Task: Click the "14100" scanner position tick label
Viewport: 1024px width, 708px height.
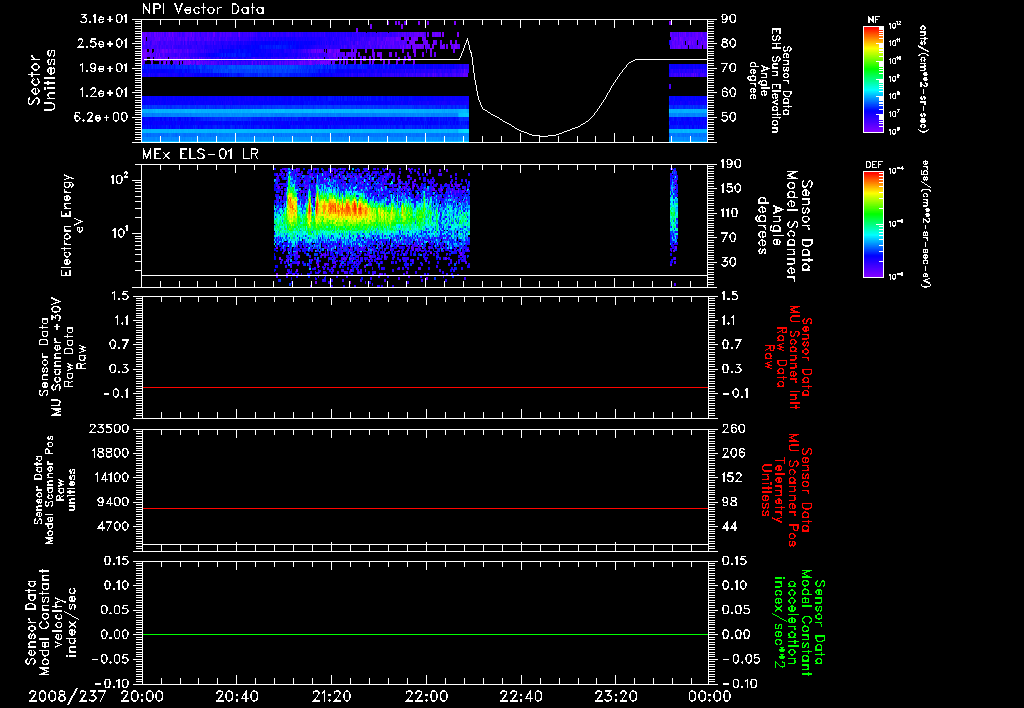Action: [110, 477]
